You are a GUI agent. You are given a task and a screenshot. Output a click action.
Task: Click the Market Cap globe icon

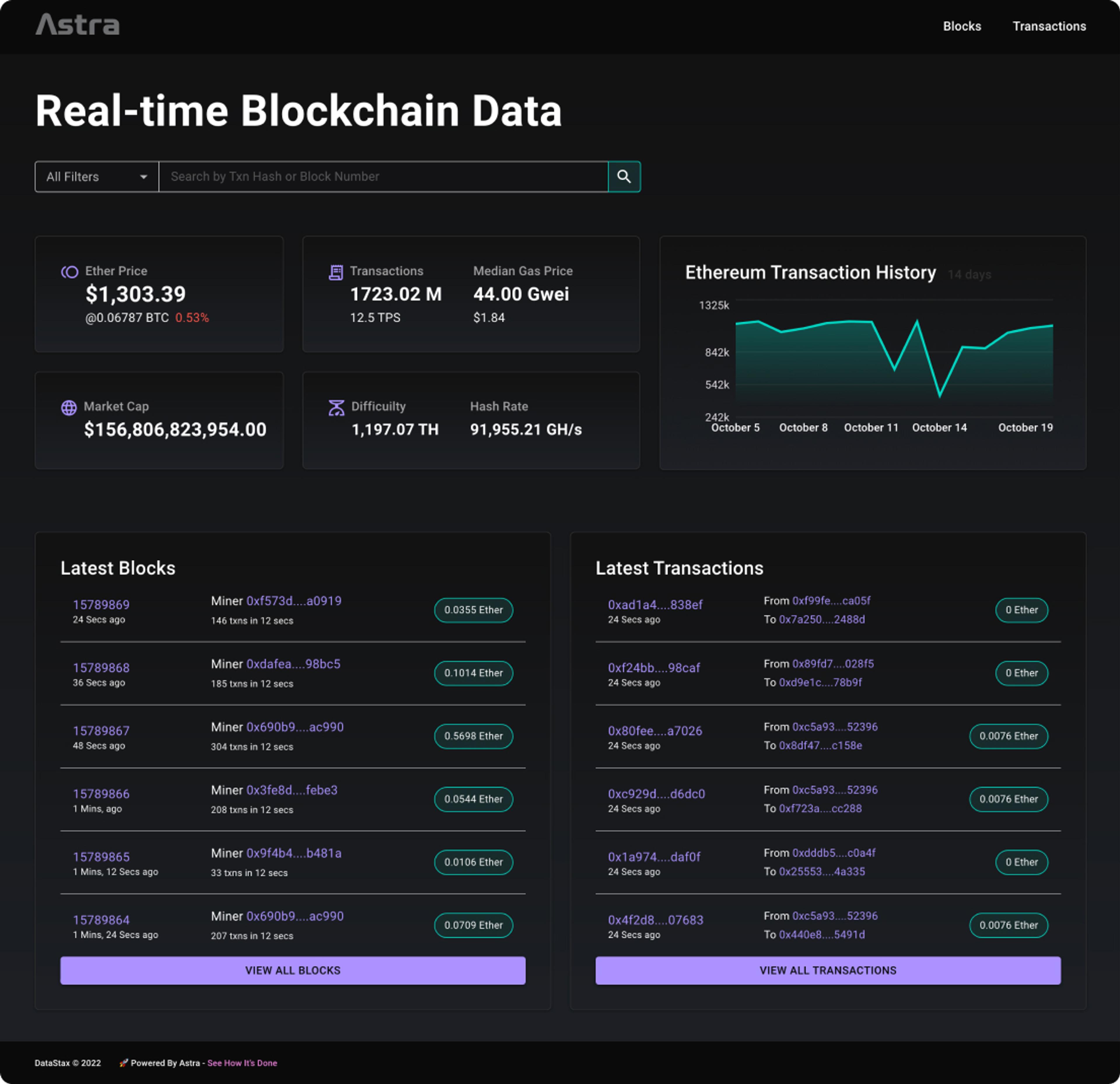(x=69, y=408)
